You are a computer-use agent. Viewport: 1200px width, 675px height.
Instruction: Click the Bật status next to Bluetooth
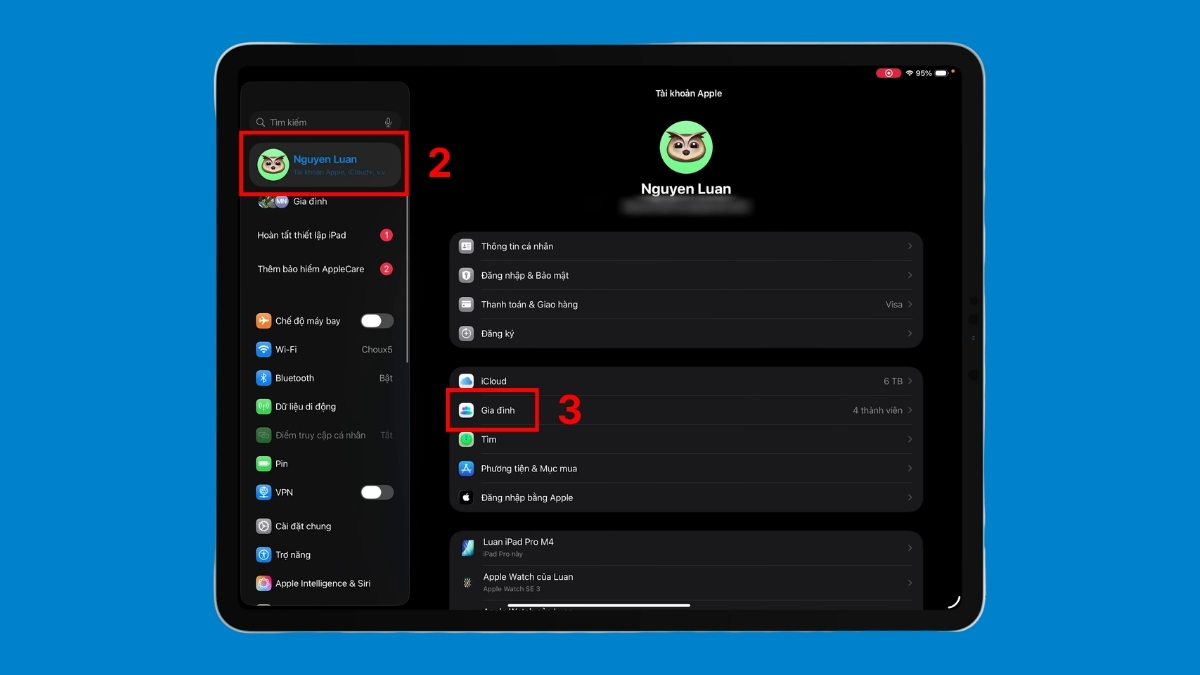[x=386, y=378]
